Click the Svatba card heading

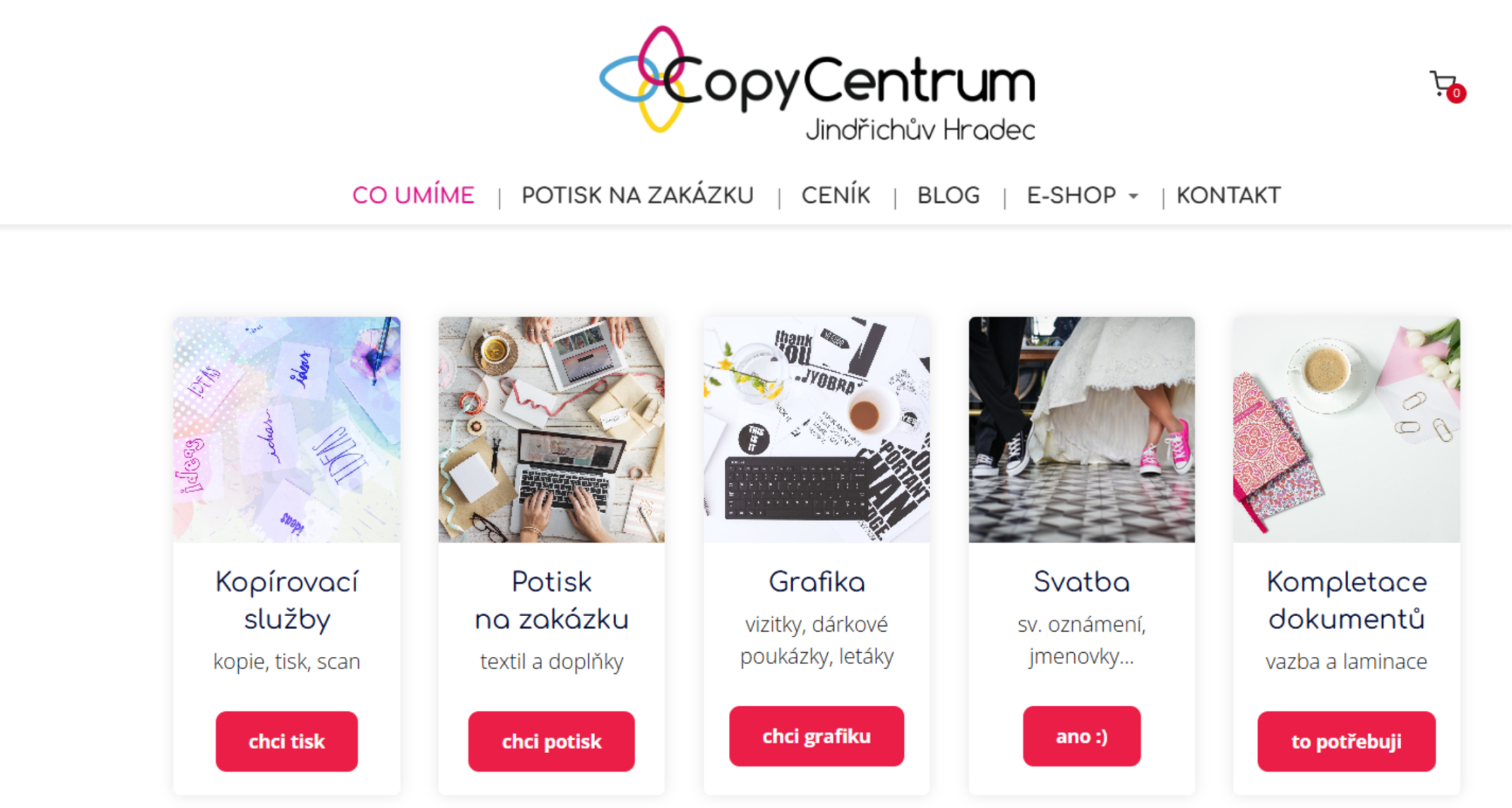1082,581
